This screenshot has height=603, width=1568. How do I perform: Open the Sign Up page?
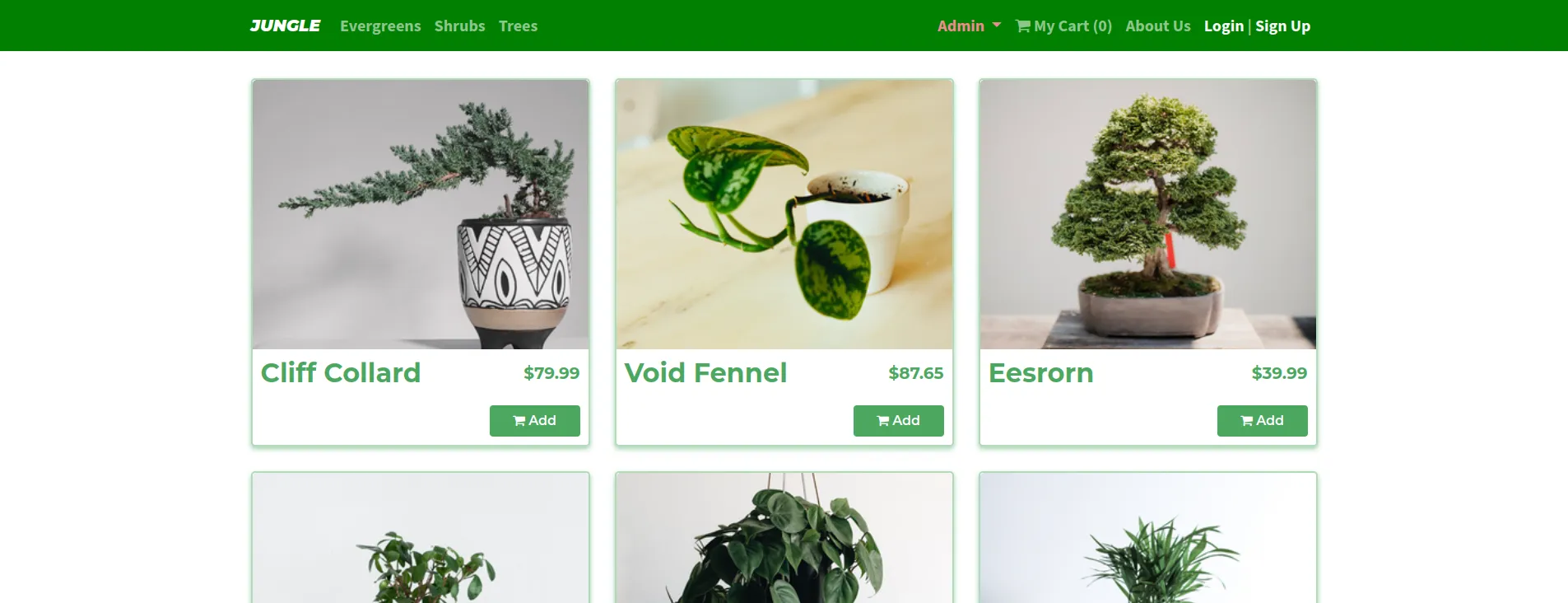point(1282,26)
